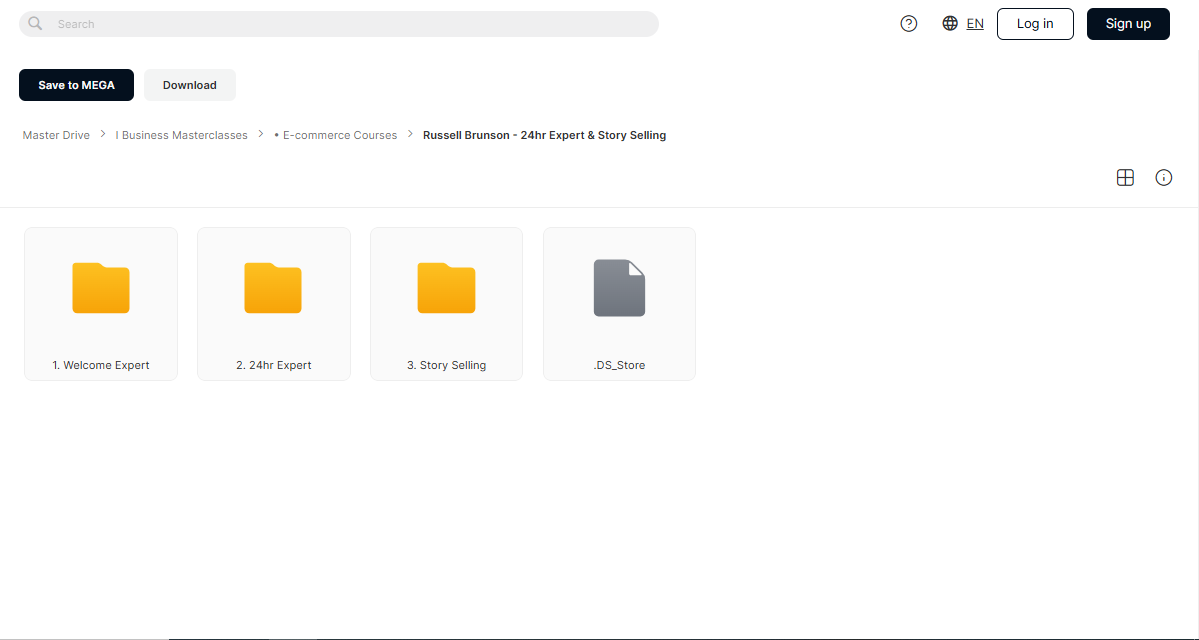The image size is (1199, 640).
Task: Click Save to MEGA button
Action: click(x=76, y=85)
